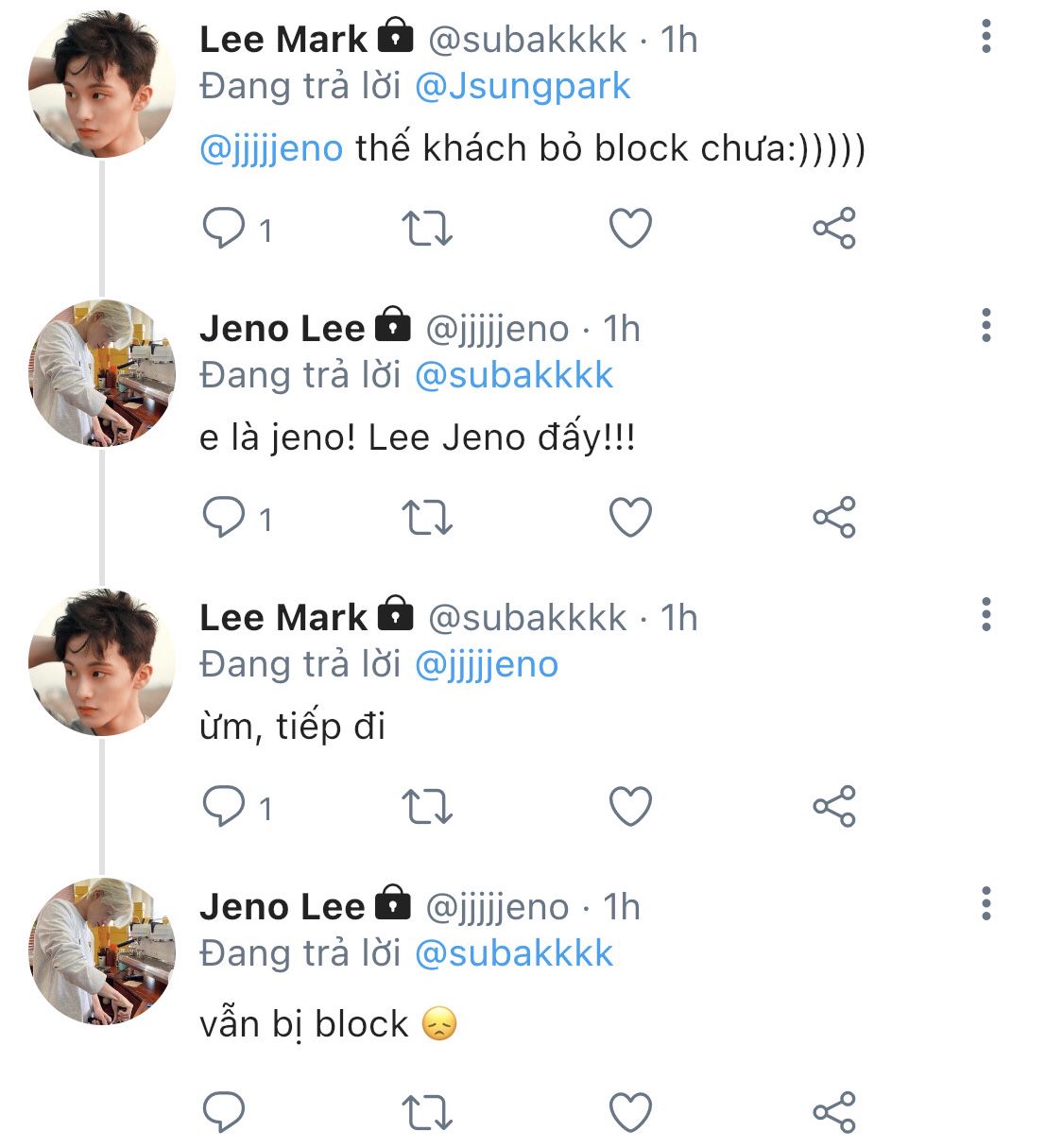Share Lee Mark's 'bỏ block chưa' tweet
Screen dimensions: 1063x1148
coord(833,229)
